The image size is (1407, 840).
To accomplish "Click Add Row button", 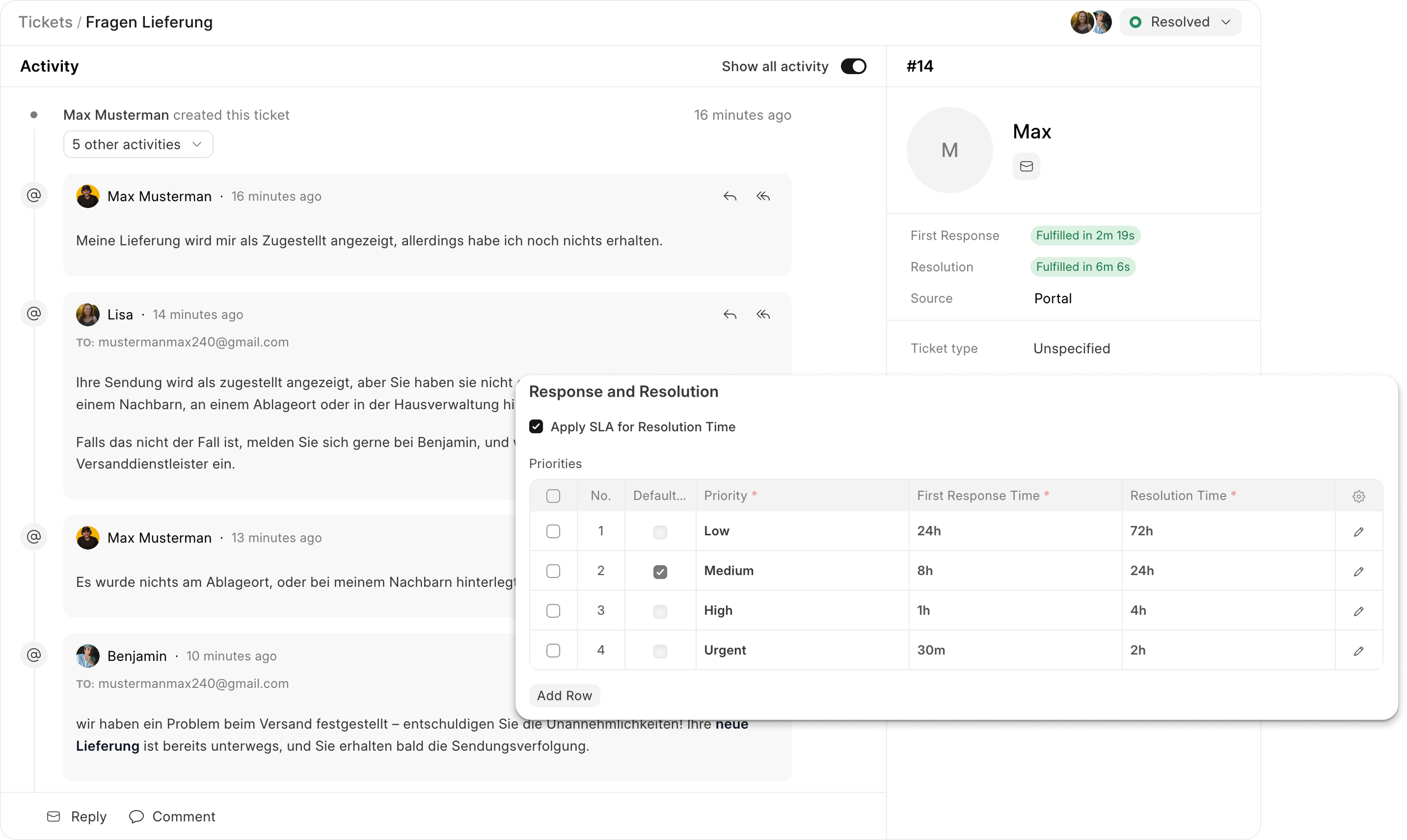I will 564,696.
